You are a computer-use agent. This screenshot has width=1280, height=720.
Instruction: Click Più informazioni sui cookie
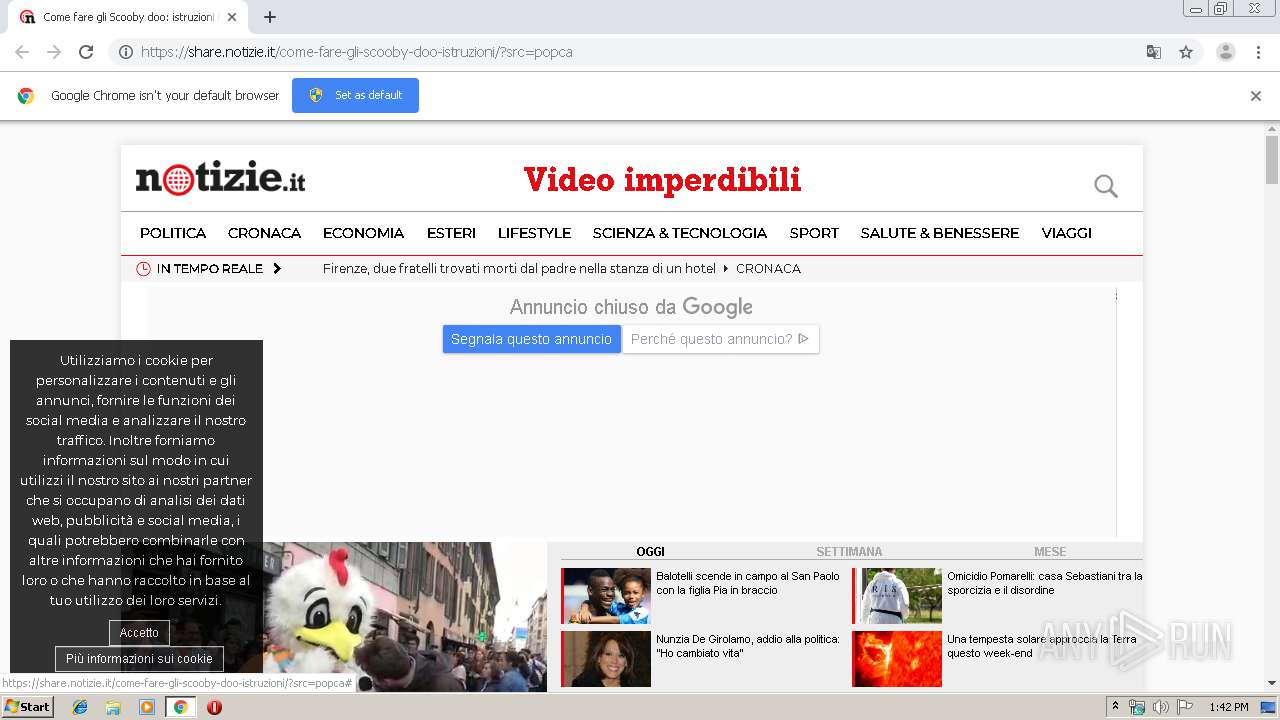[x=139, y=659]
